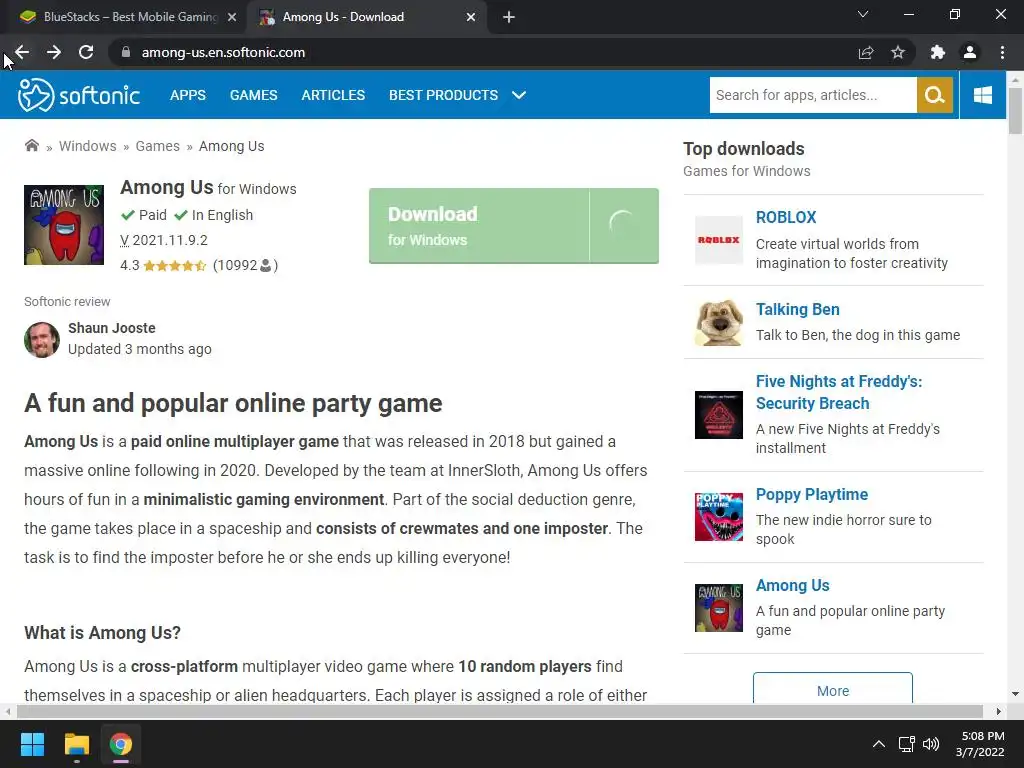Open the taskbar clock showing 5:08 PM

pos(980,744)
